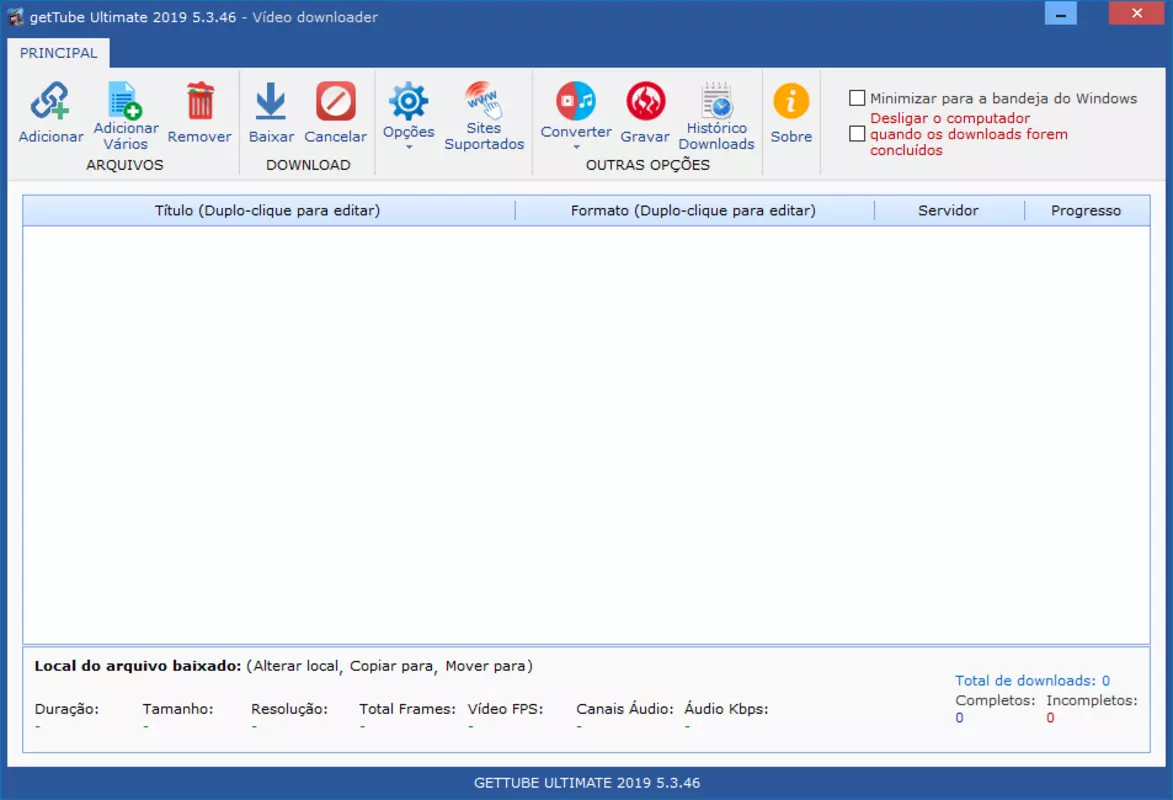Click the Local do arquivo baixado label
The width and height of the screenshot is (1173, 800).
click(138, 666)
